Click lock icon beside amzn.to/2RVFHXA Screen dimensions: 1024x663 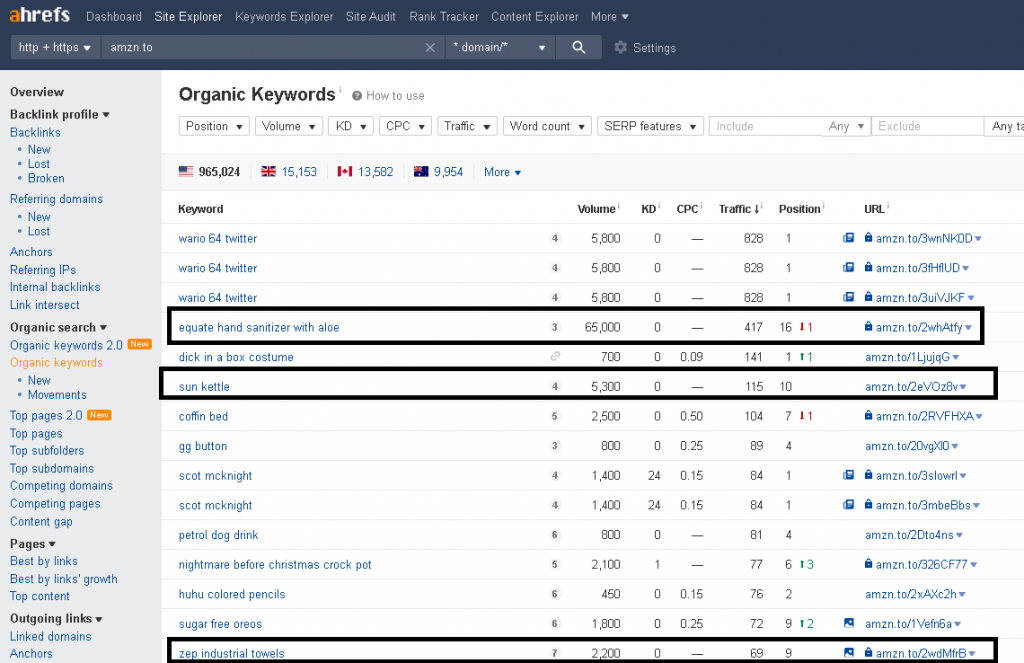point(869,415)
